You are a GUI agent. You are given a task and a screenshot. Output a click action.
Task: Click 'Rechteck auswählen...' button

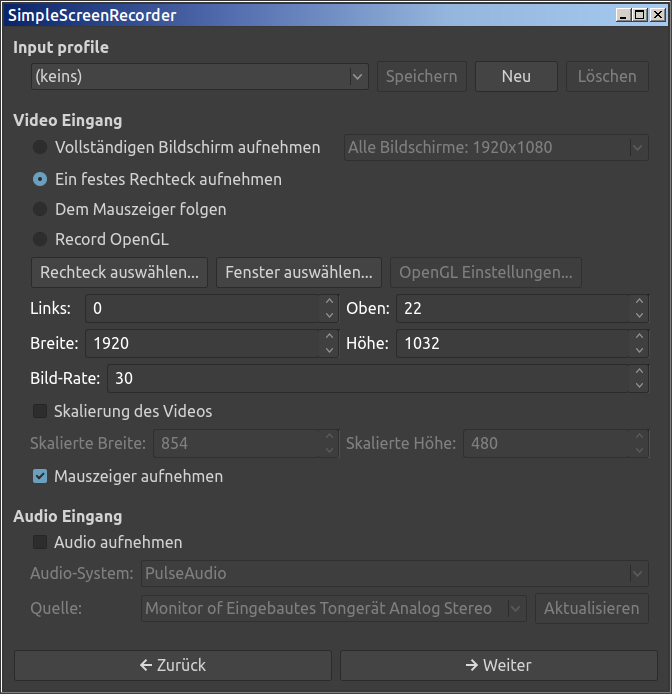(120, 272)
